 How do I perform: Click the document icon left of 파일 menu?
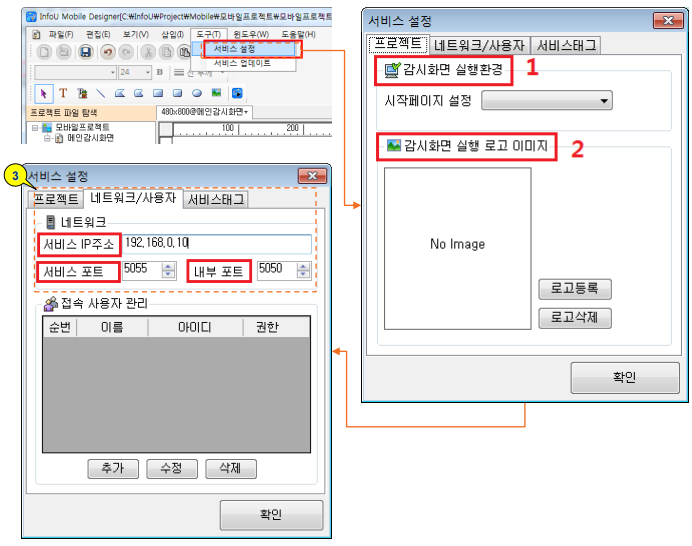[37, 34]
